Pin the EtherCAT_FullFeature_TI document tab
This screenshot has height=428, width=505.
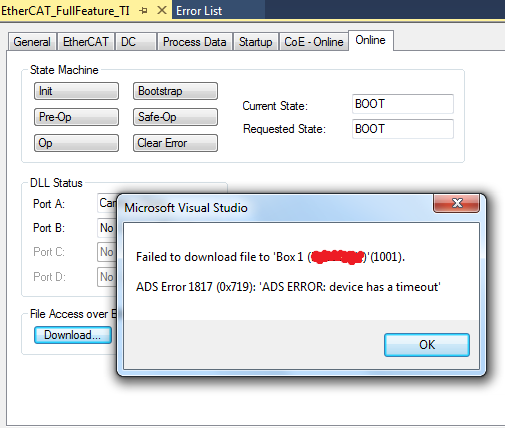pos(144,11)
